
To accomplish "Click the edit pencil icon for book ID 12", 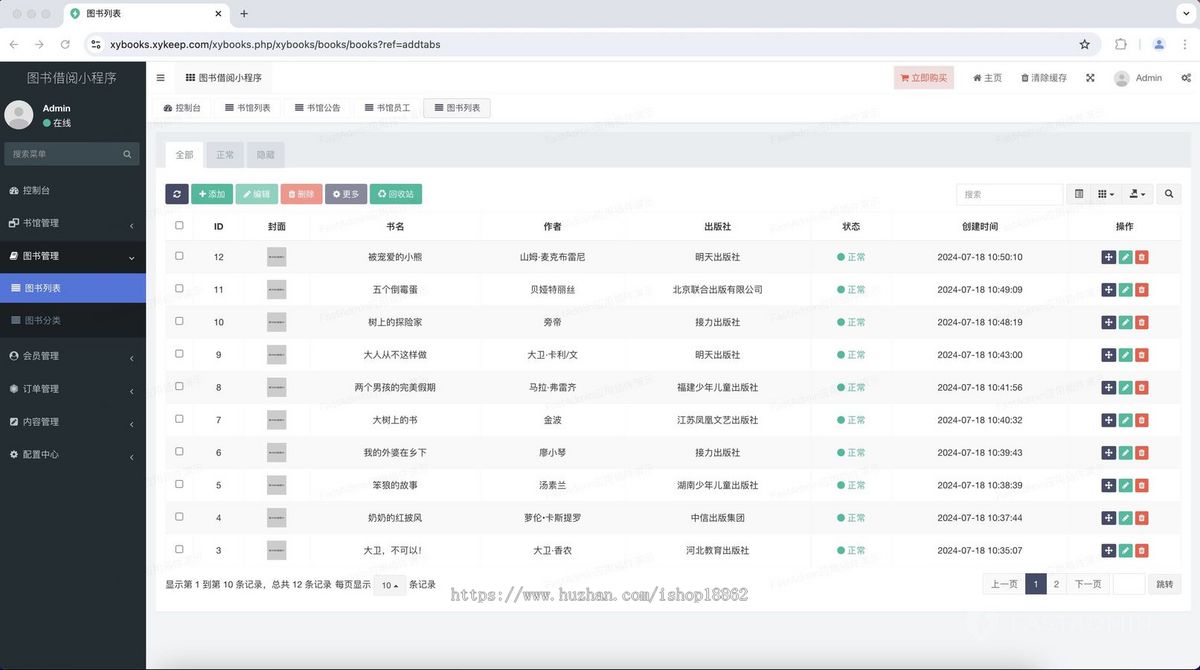I will click(1124, 256).
